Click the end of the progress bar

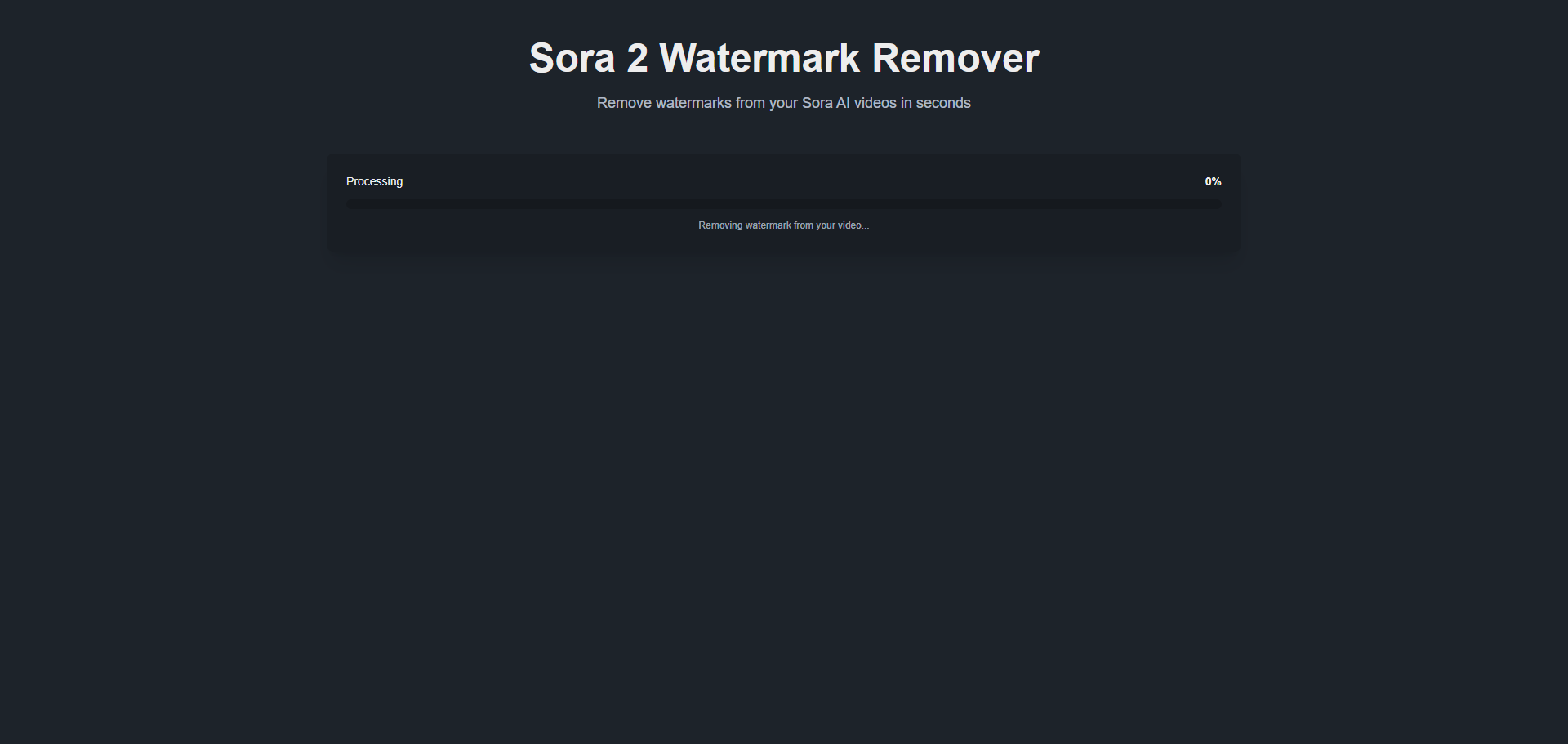[1217, 204]
